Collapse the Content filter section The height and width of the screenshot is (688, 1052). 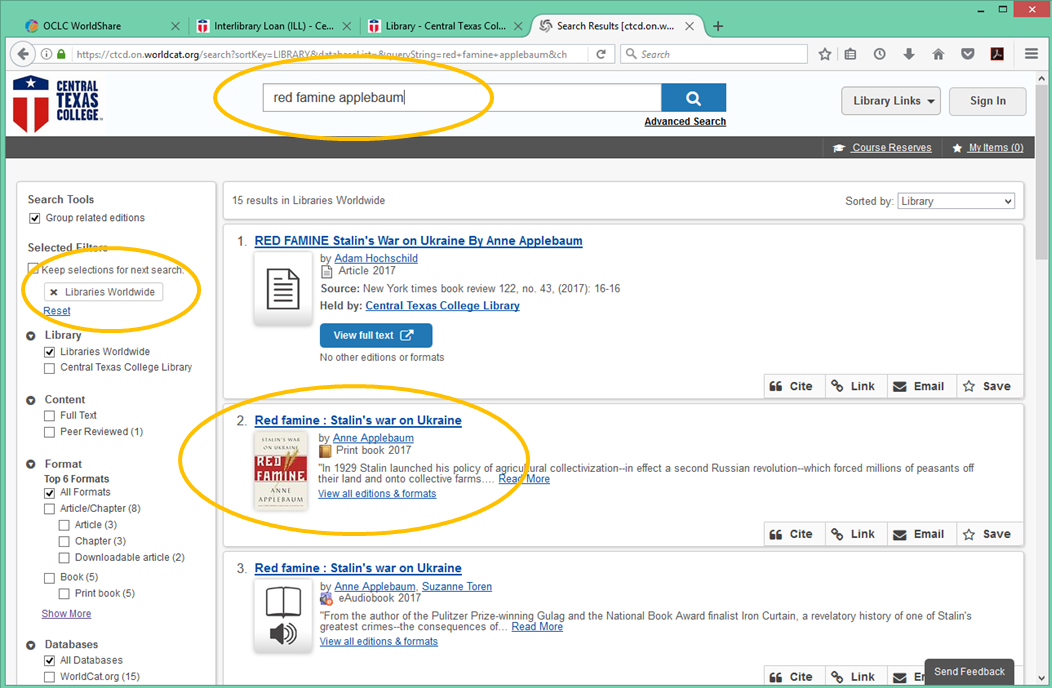(x=31, y=400)
